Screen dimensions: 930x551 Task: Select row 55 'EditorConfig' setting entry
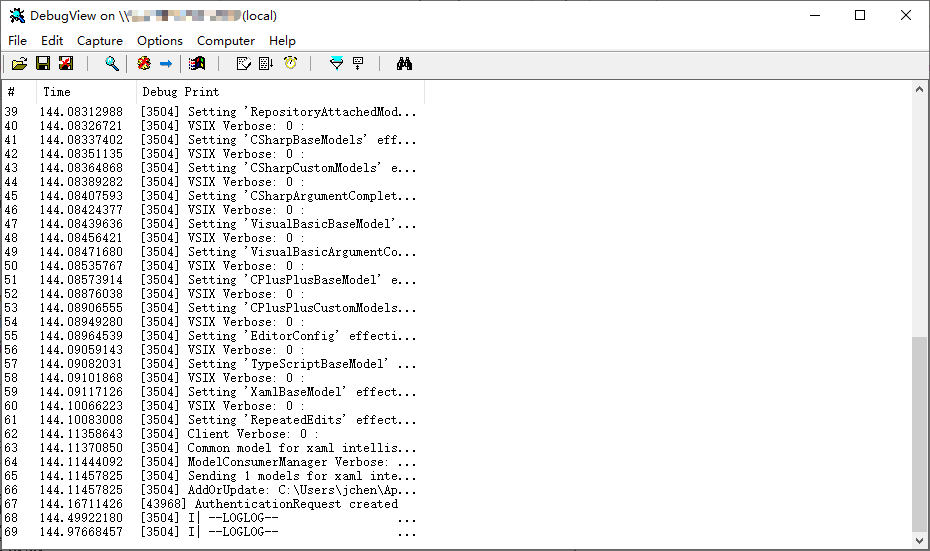click(211, 336)
